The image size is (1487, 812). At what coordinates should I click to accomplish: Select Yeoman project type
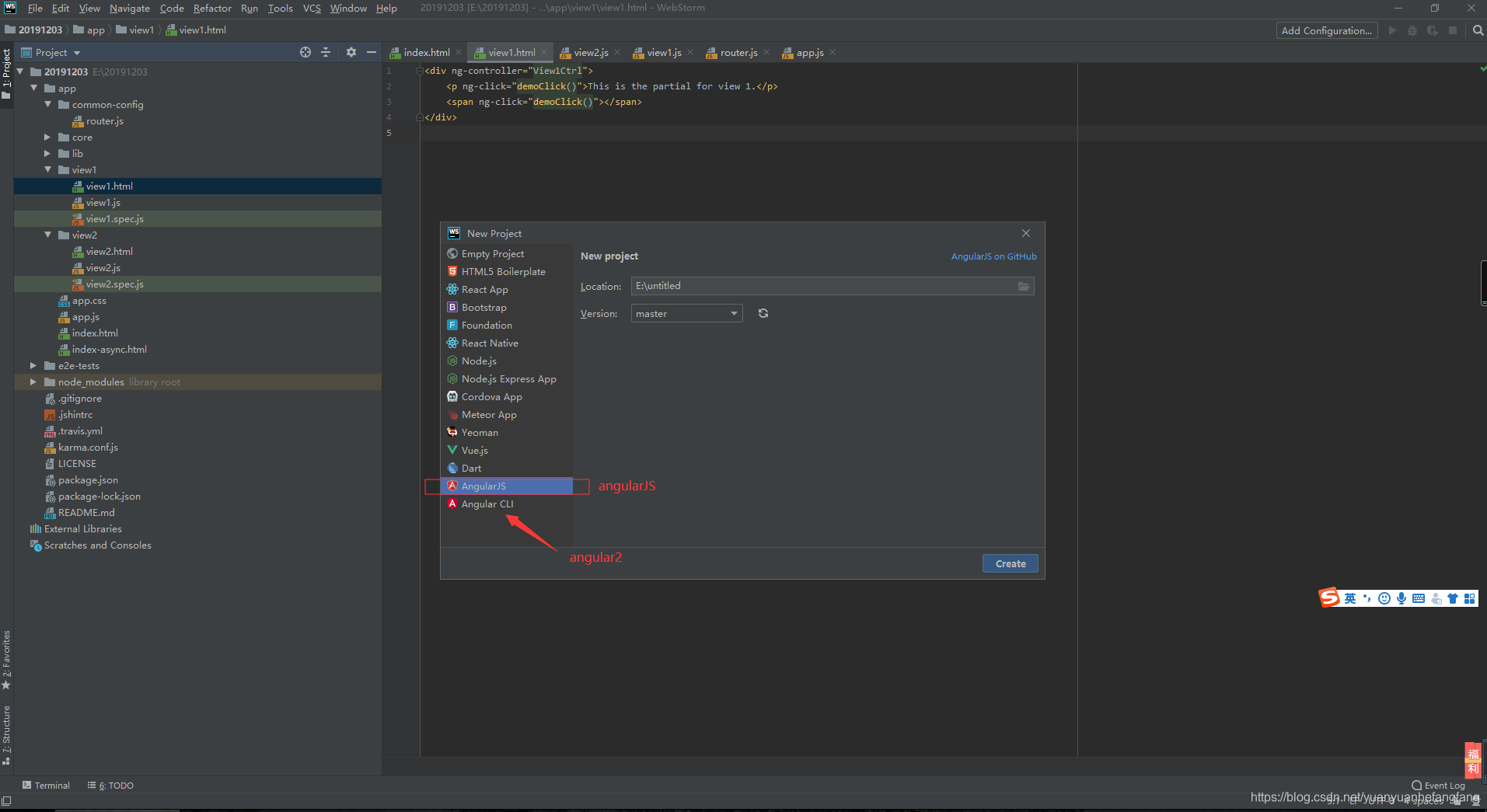tap(506, 432)
